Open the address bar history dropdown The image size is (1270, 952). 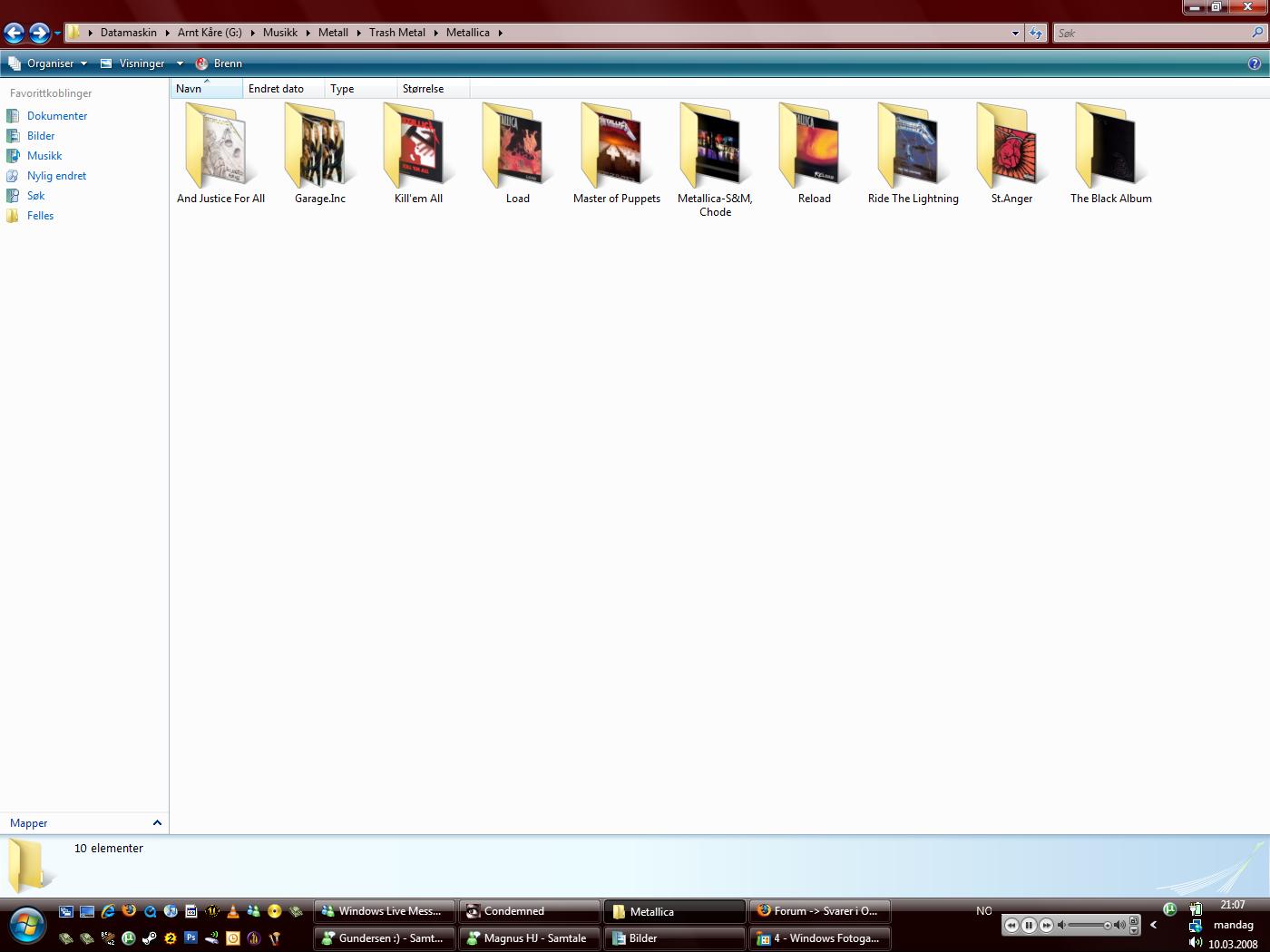point(1015,33)
